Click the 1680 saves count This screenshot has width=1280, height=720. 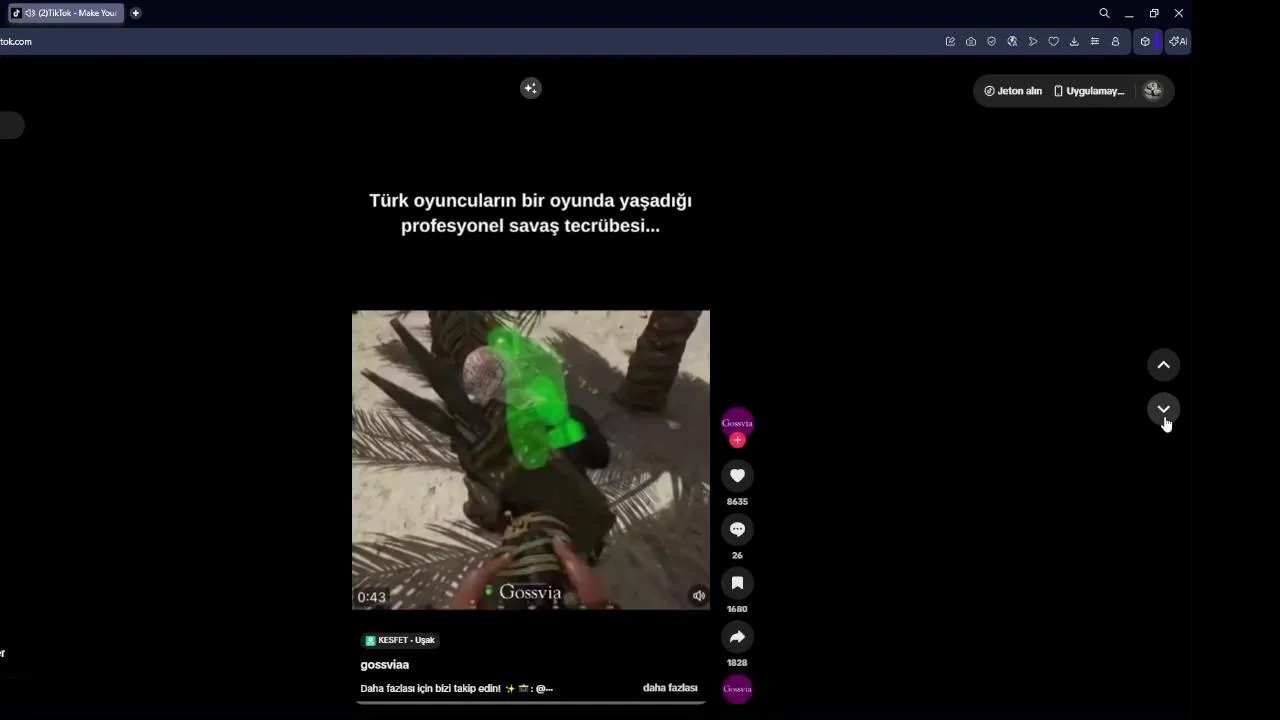click(737, 609)
